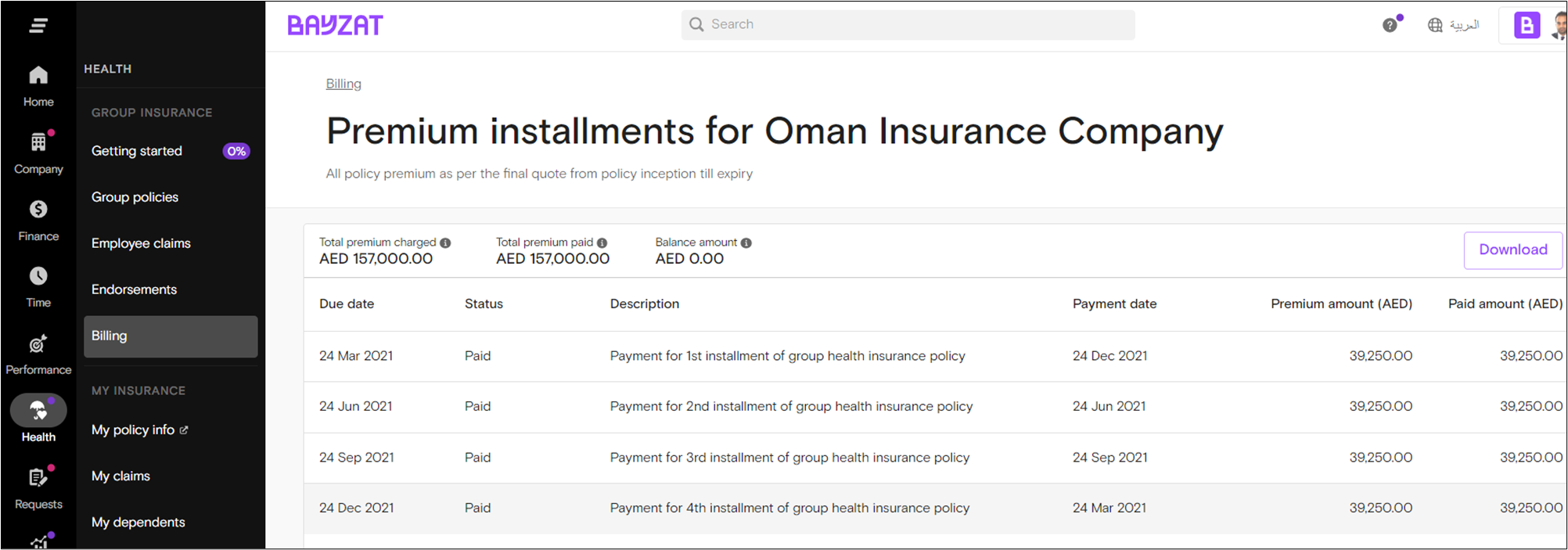1568x550 pixels.
Task: Click the Status column header
Action: [x=484, y=304]
